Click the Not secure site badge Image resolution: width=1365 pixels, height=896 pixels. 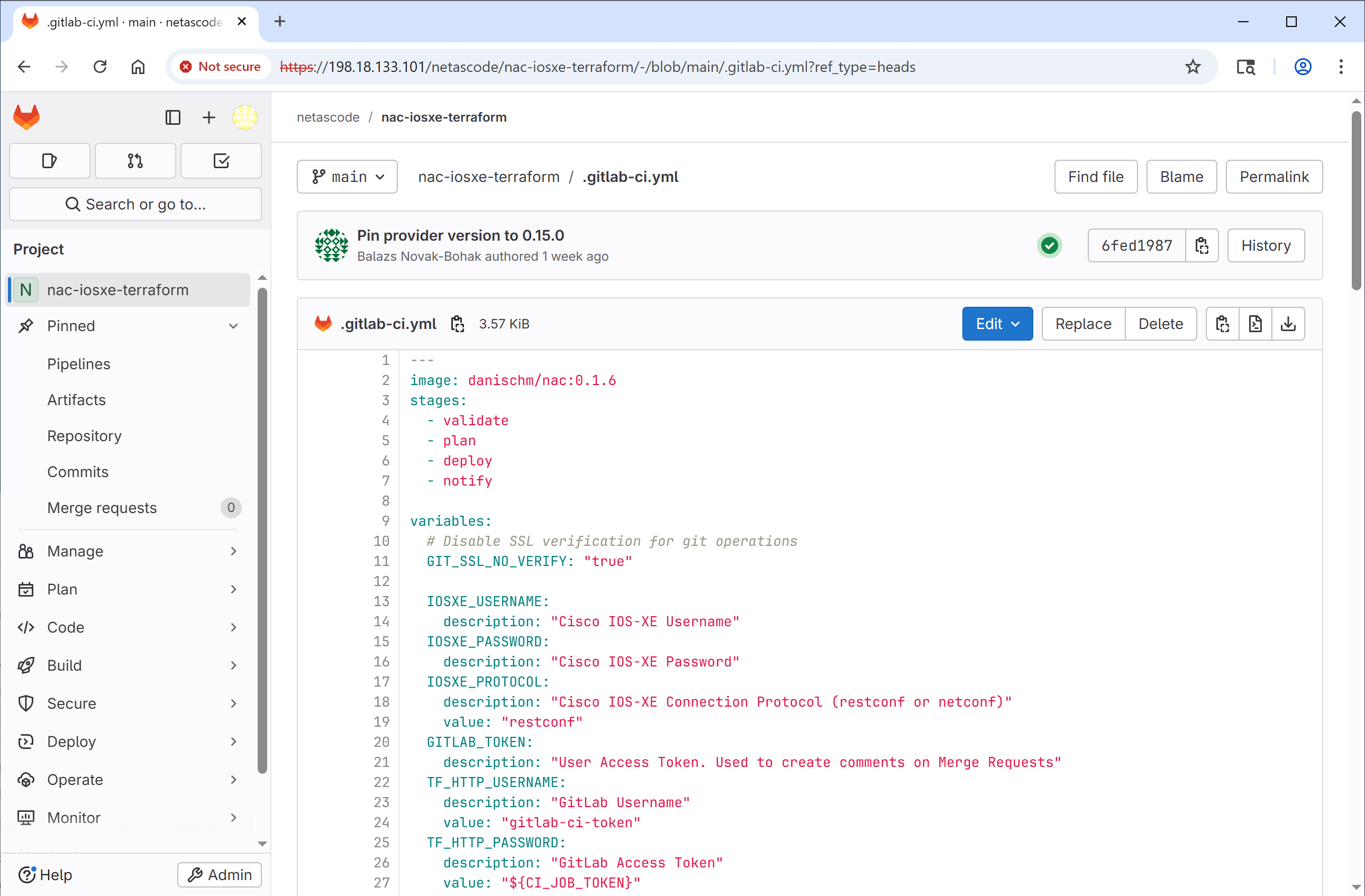(x=220, y=67)
